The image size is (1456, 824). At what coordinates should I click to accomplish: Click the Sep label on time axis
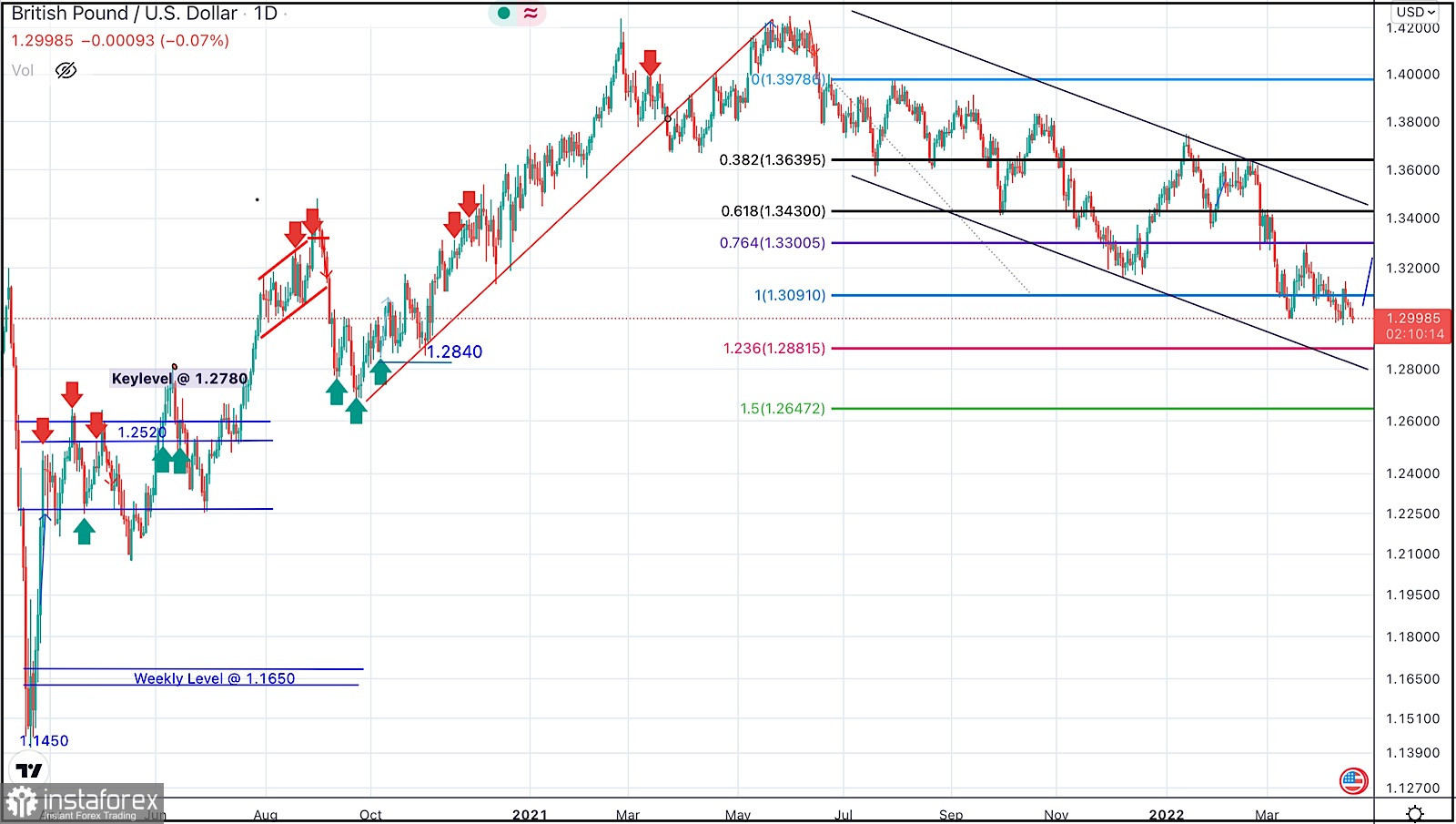[x=951, y=815]
